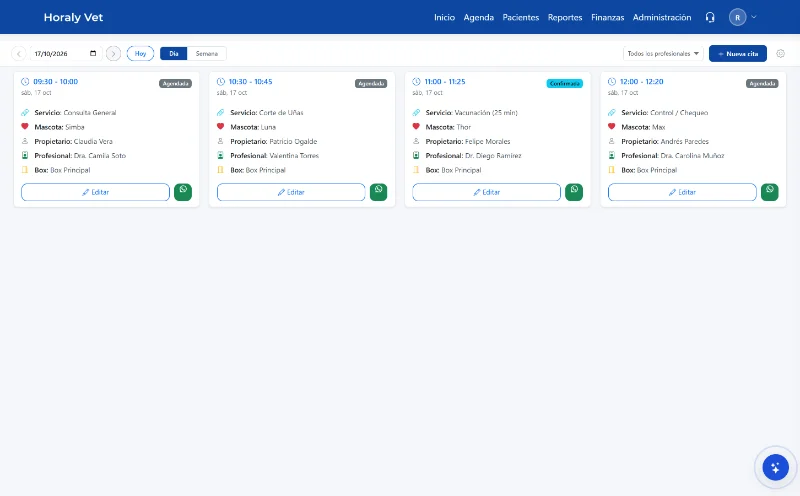Open the AI assistant sparkle button

click(x=776, y=467)
